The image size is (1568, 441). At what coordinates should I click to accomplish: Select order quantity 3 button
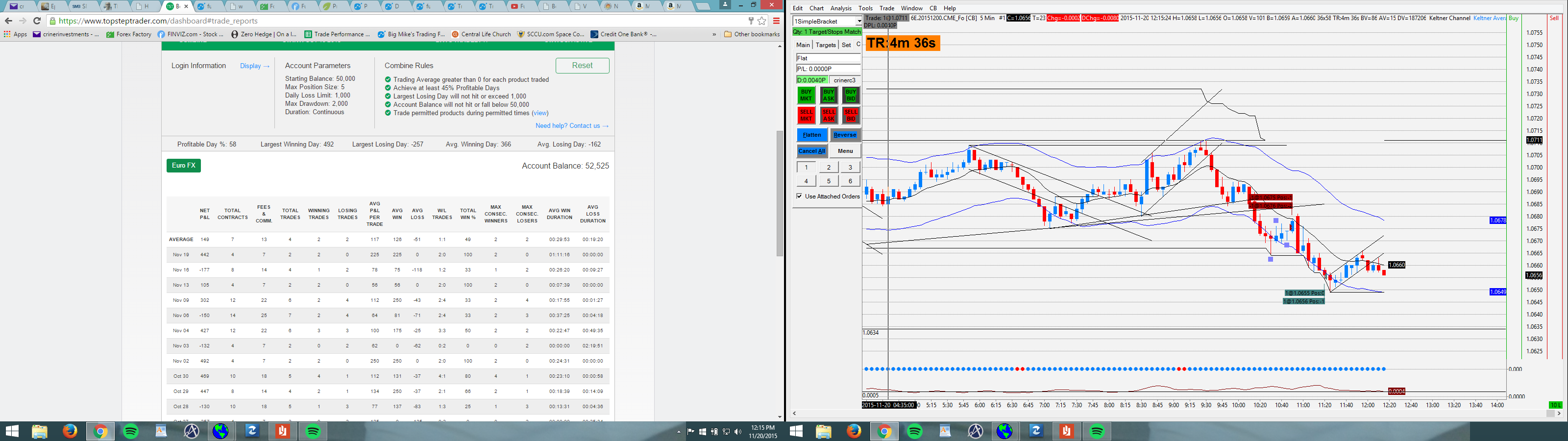click(x=850, y=168)
